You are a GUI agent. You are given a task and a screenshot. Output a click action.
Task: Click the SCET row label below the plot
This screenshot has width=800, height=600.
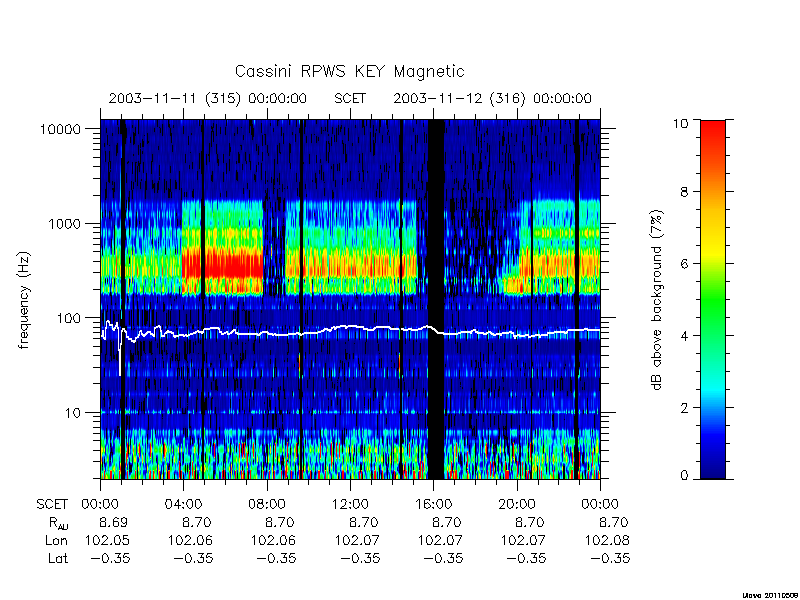(52, 505)
